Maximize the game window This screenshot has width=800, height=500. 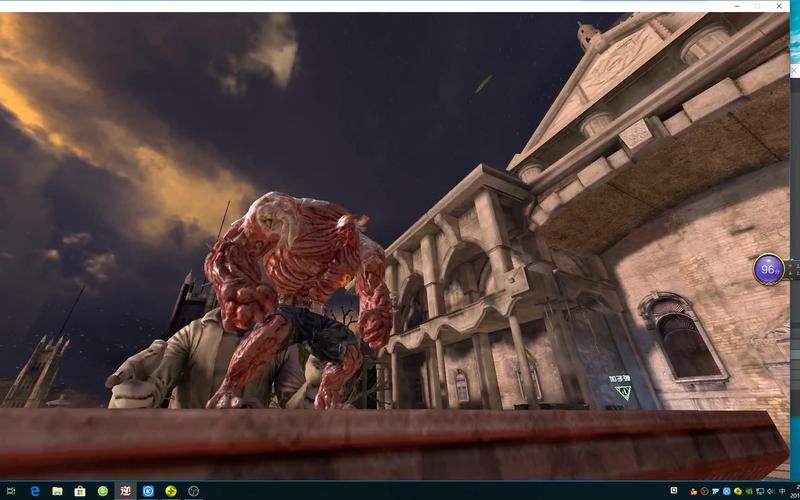click(x=758, y=6)
